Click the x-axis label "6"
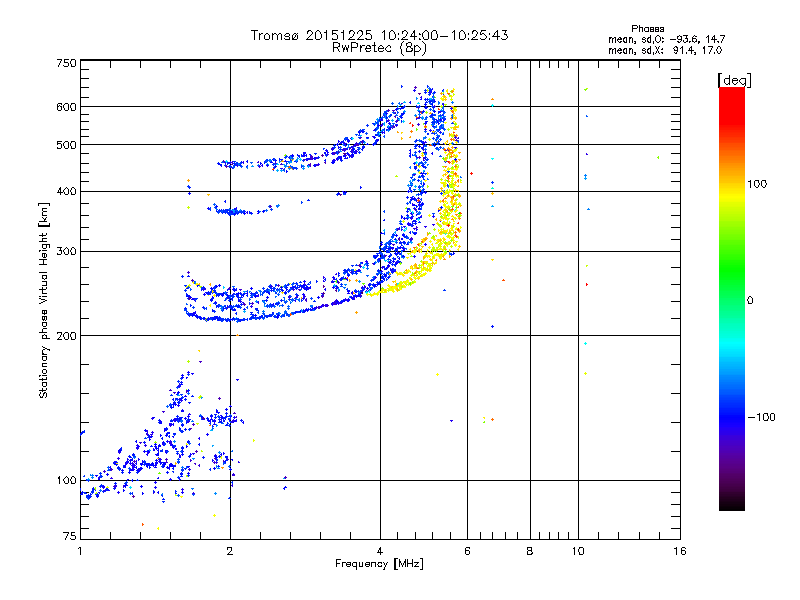The height and width of the screenshot is (600, 800). (x=467, y=551)
